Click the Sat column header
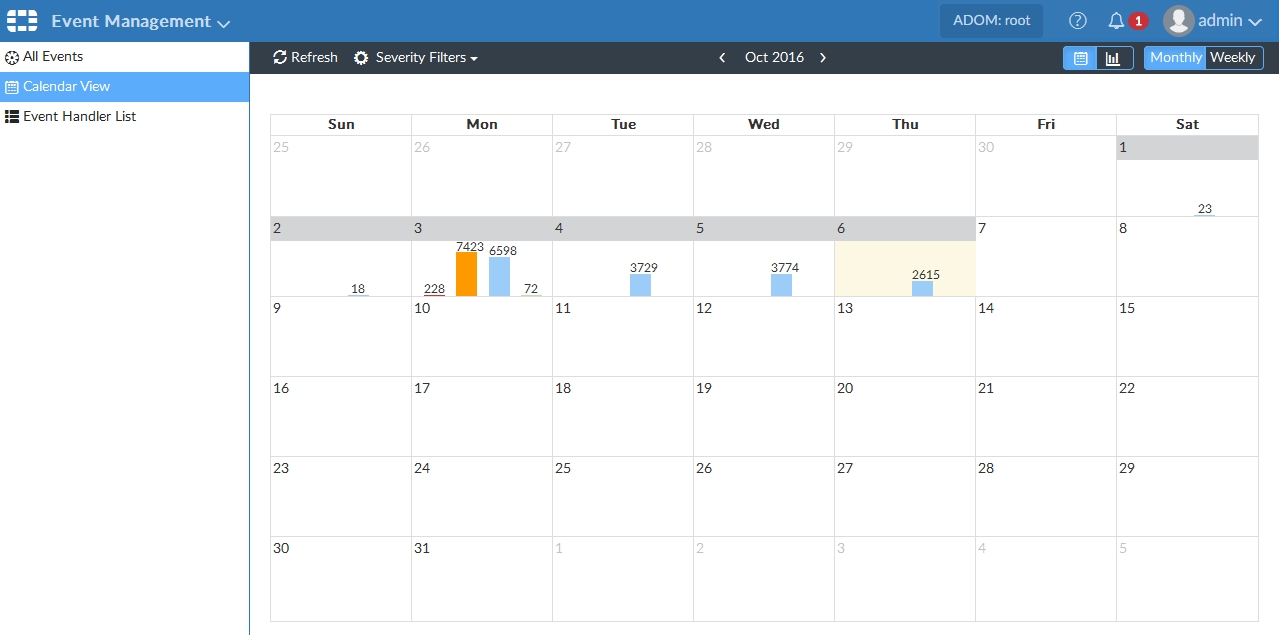 click(x=1187, y=125)
